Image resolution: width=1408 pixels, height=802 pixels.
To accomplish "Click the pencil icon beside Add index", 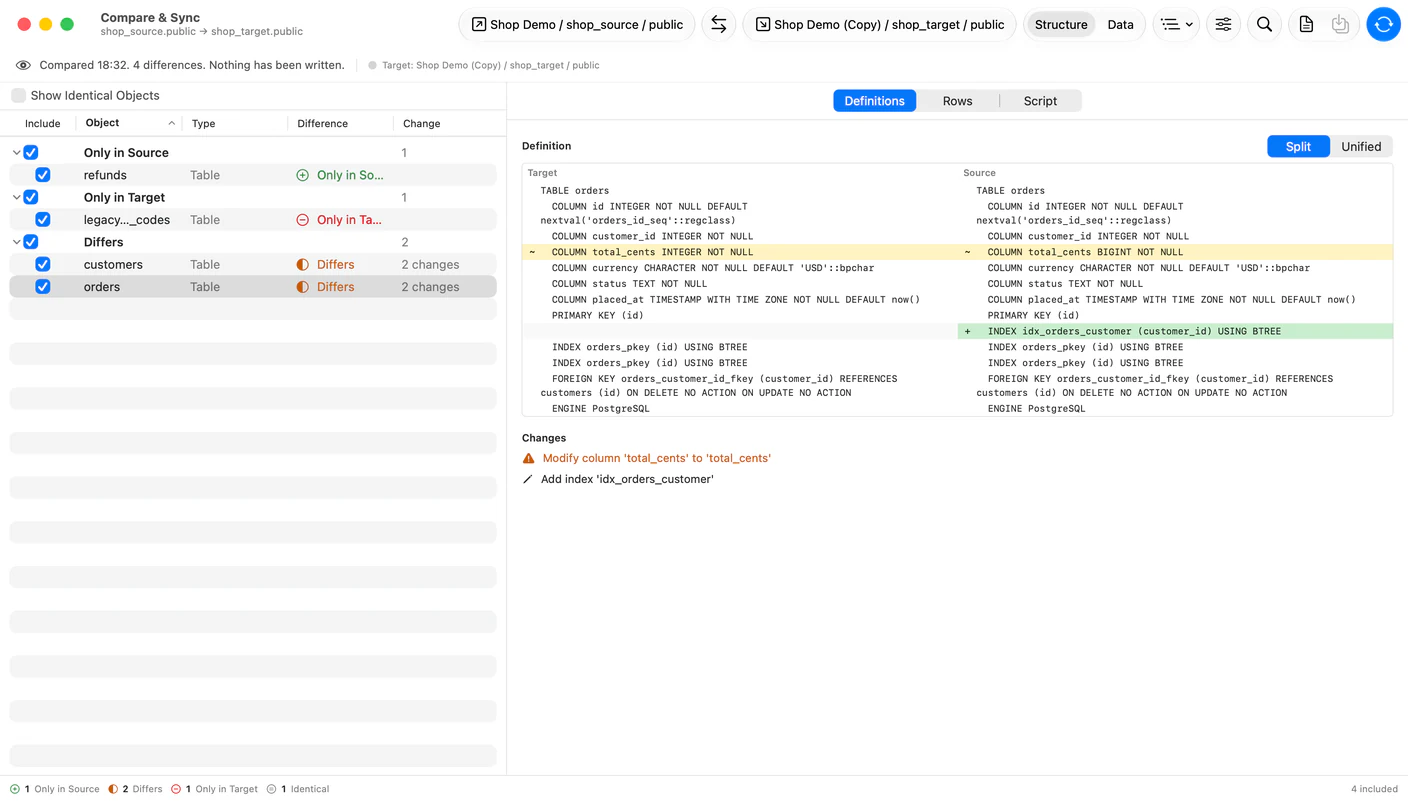I will click(528, 479).
